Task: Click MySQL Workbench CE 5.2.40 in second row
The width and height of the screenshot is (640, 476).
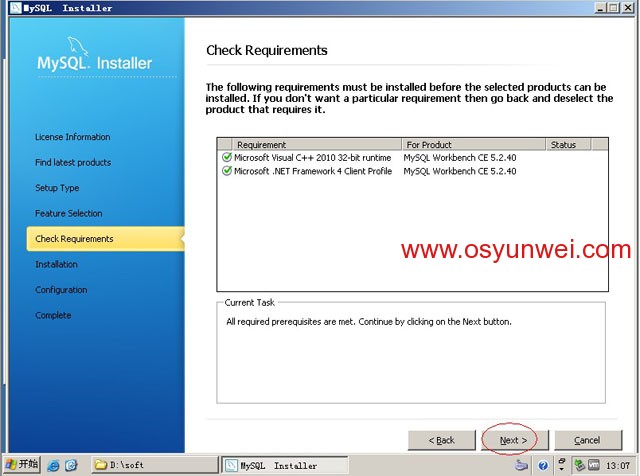Action: [x=460, y=171]
